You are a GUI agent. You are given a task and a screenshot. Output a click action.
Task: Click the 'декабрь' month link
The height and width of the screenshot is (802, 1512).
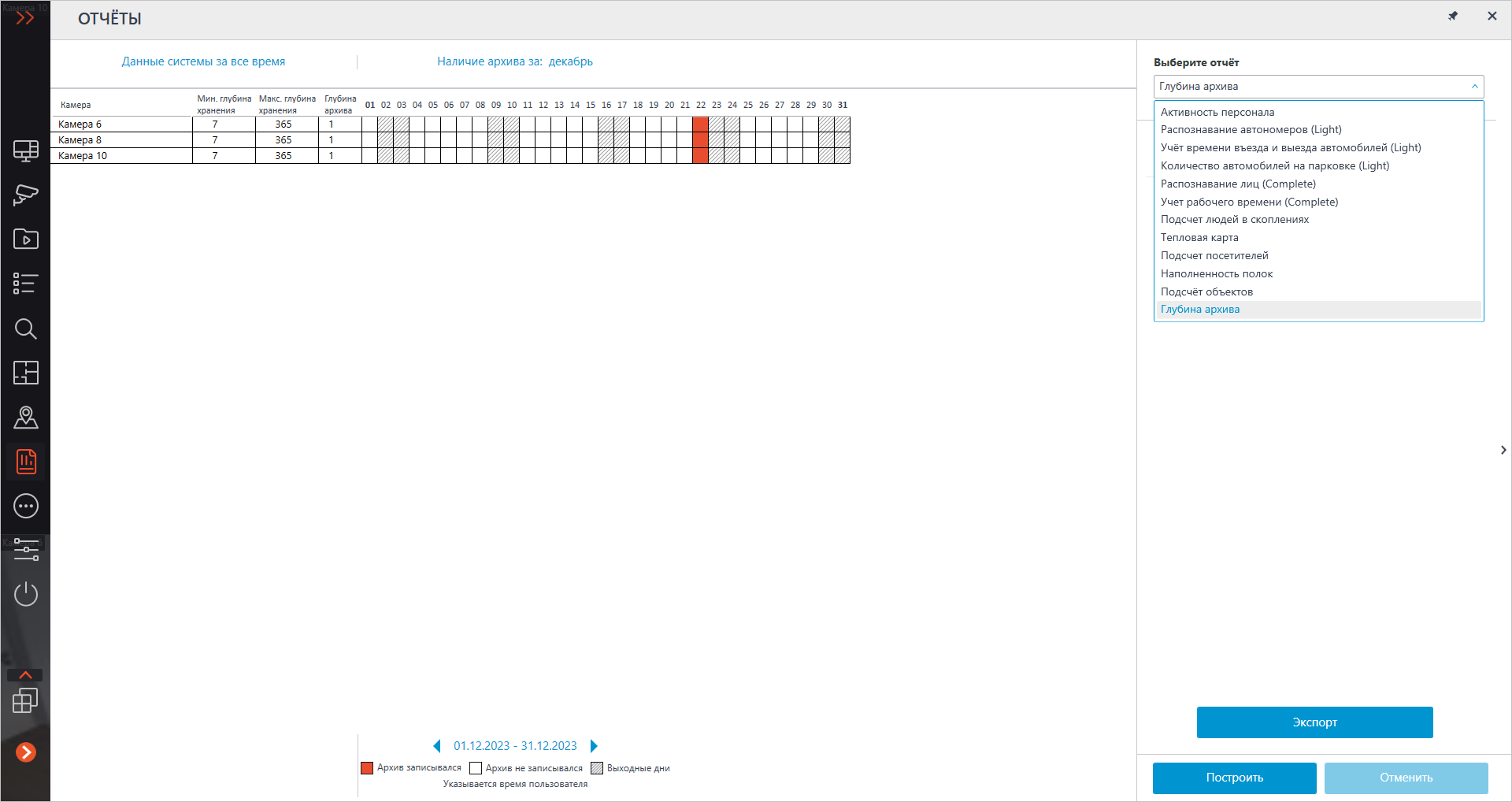coord(570,61)
